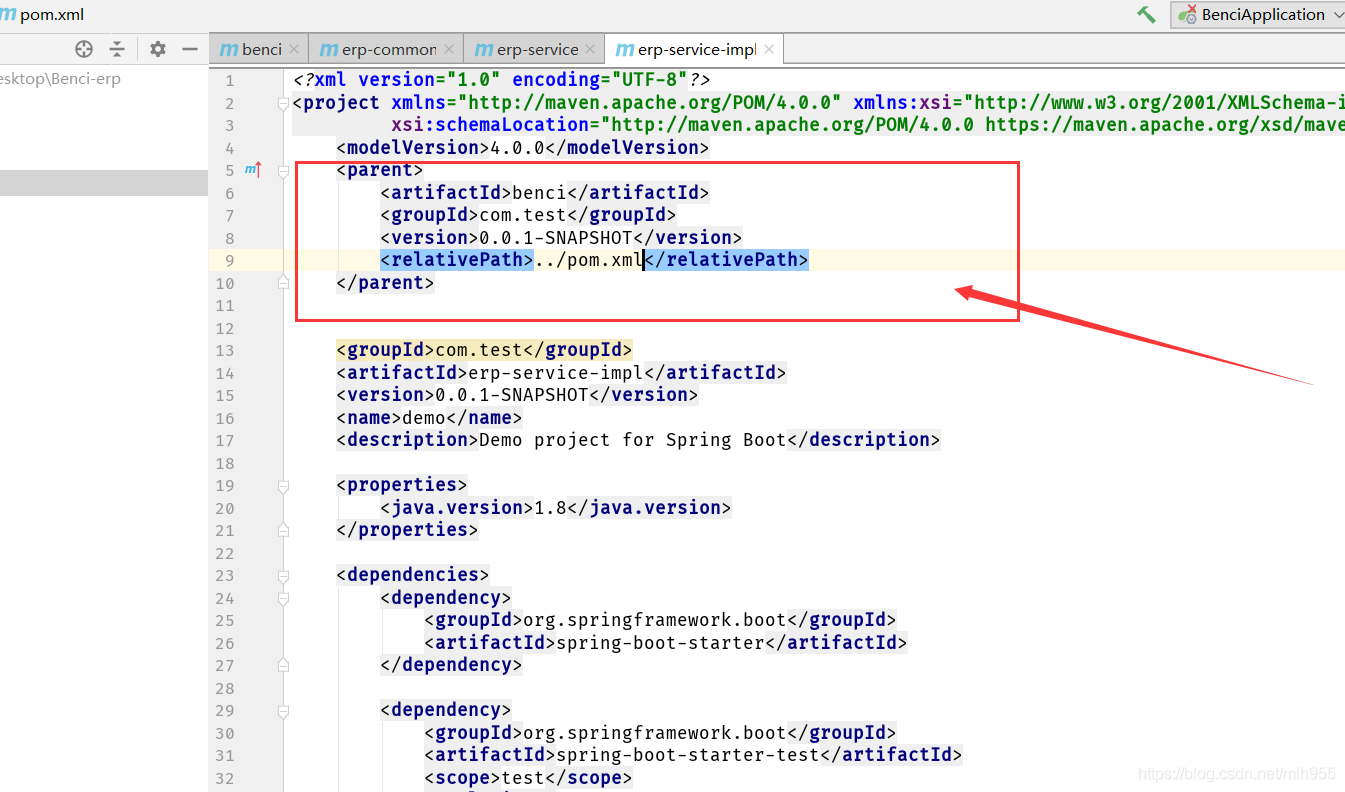Image resolution: width=1345 pixels, height=792 pixels.
Task: Click fold end marker at line 27
Action: pos(283,665)
